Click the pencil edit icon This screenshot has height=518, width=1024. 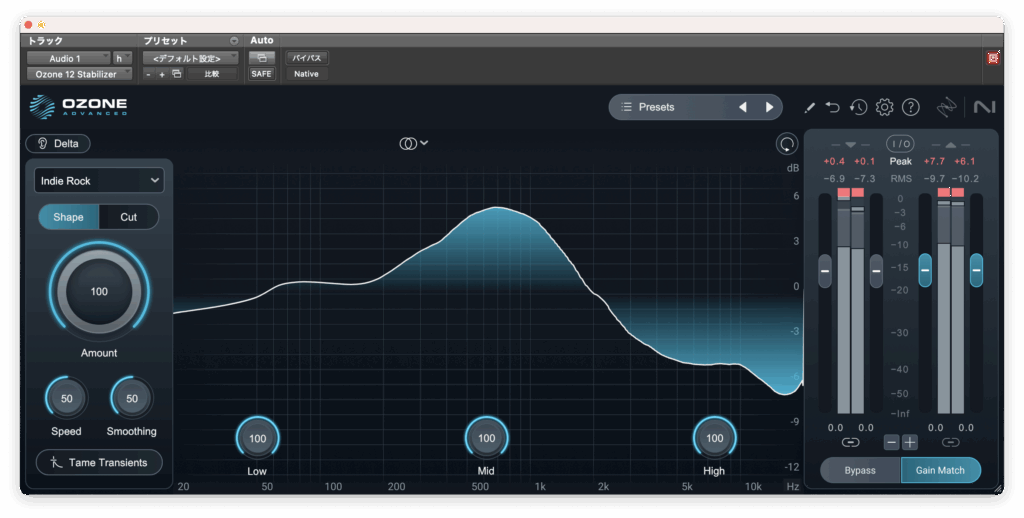[x=809, y=107]
